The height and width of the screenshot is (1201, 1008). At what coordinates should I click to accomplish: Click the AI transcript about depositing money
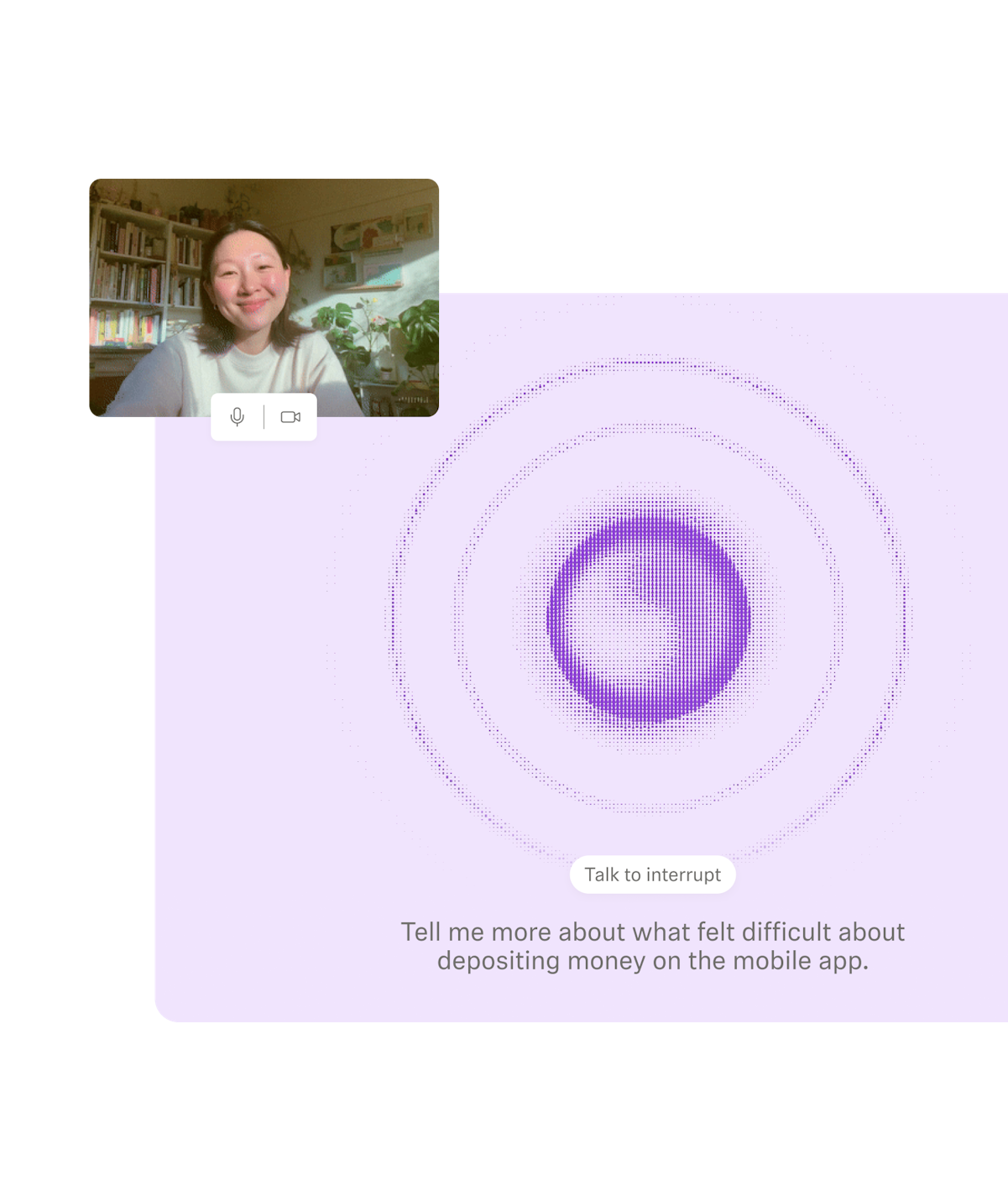[x=654, y=944]
